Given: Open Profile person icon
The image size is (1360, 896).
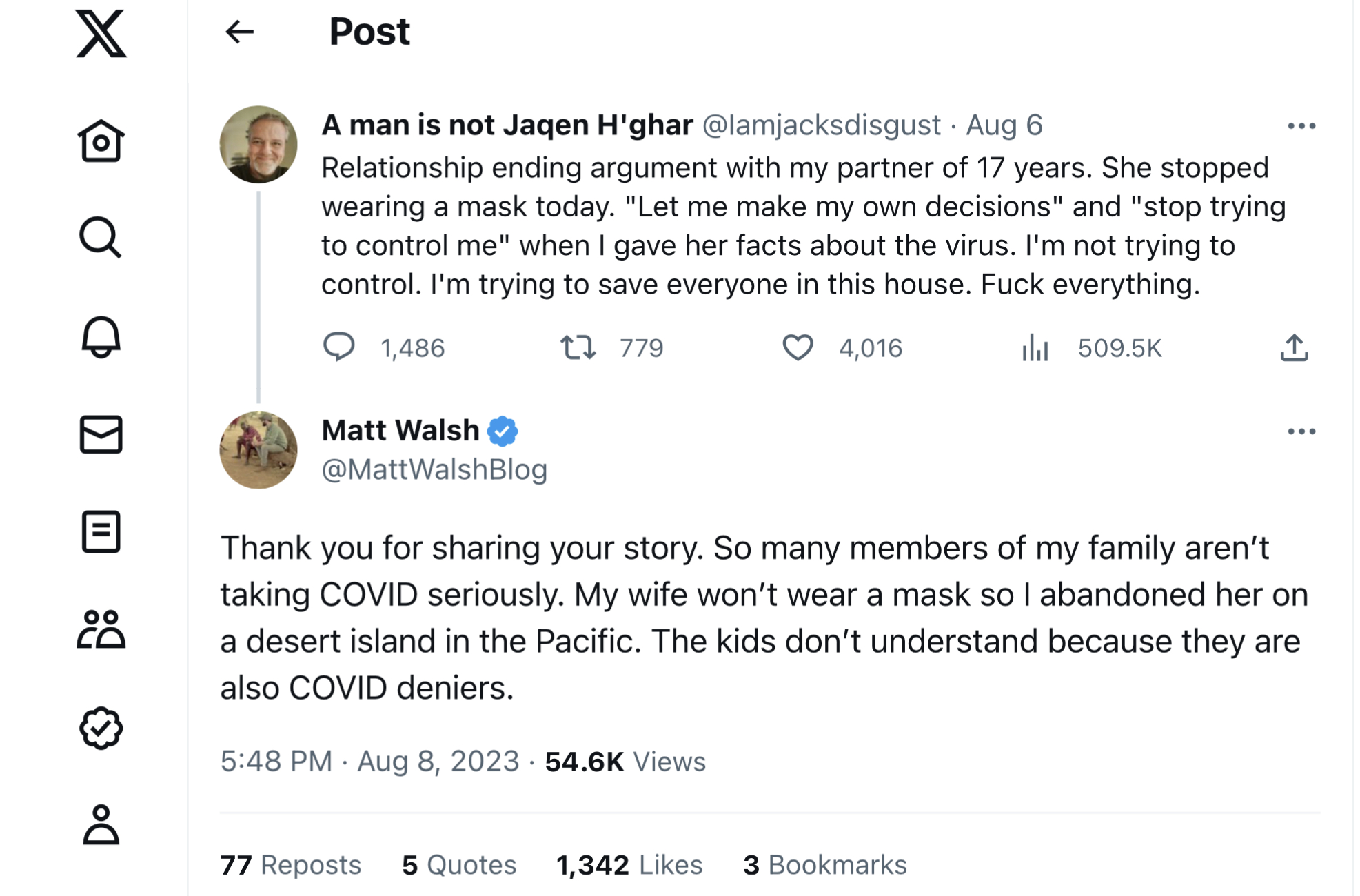Looking at the screenshot, I should [101, 824].
